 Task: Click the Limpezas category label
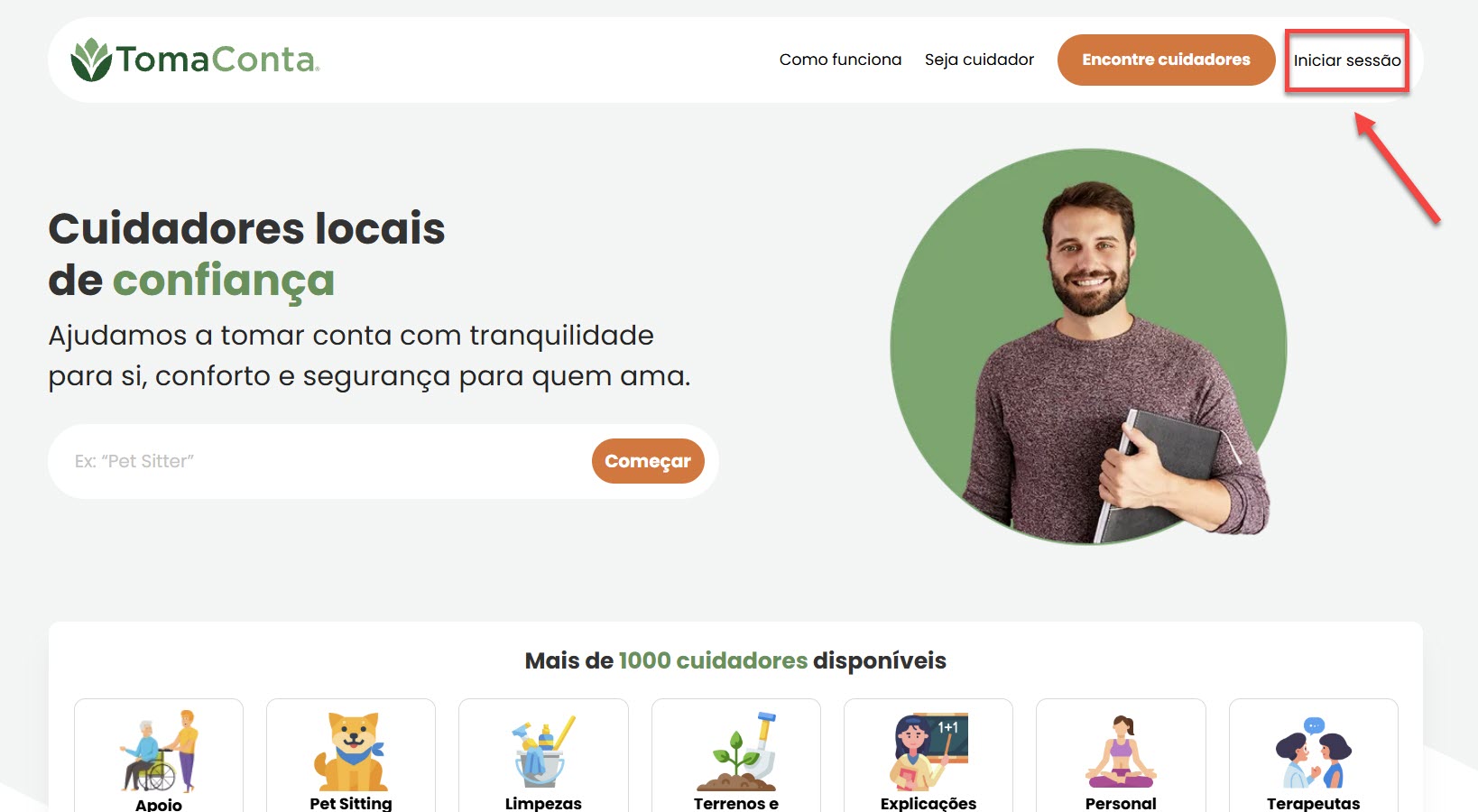[543, 803]
